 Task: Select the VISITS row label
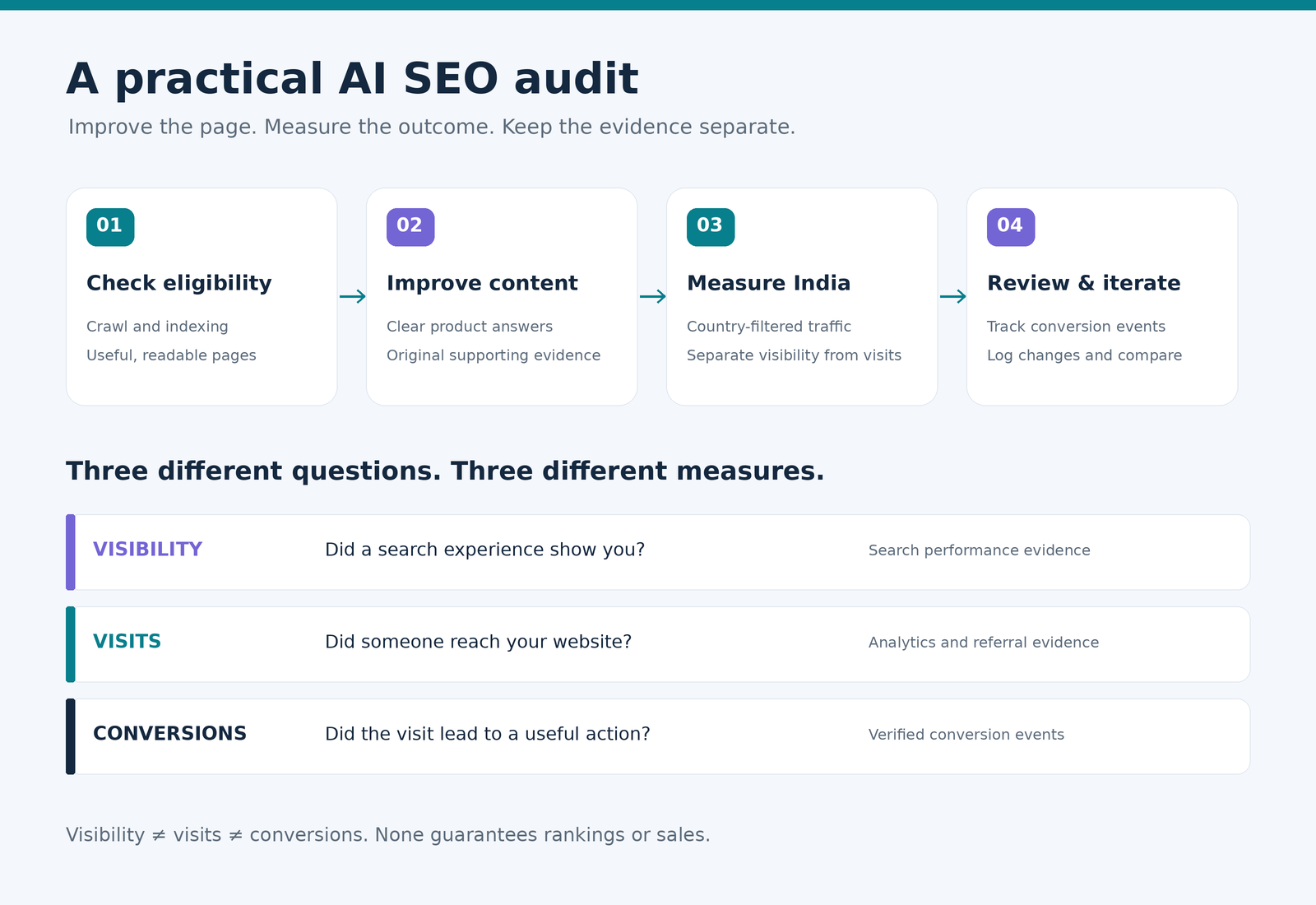click(127, 642)
